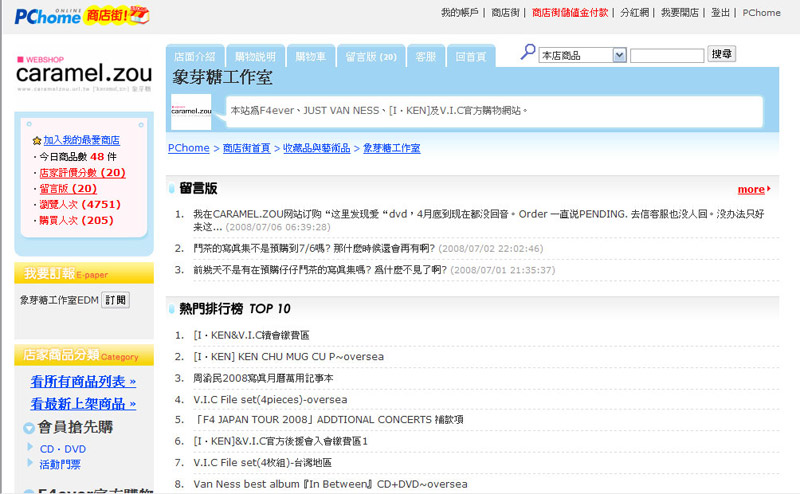Click the arrow icon before 活動門票
Viewport: 800px width, 494px height.
pos(30,463)
